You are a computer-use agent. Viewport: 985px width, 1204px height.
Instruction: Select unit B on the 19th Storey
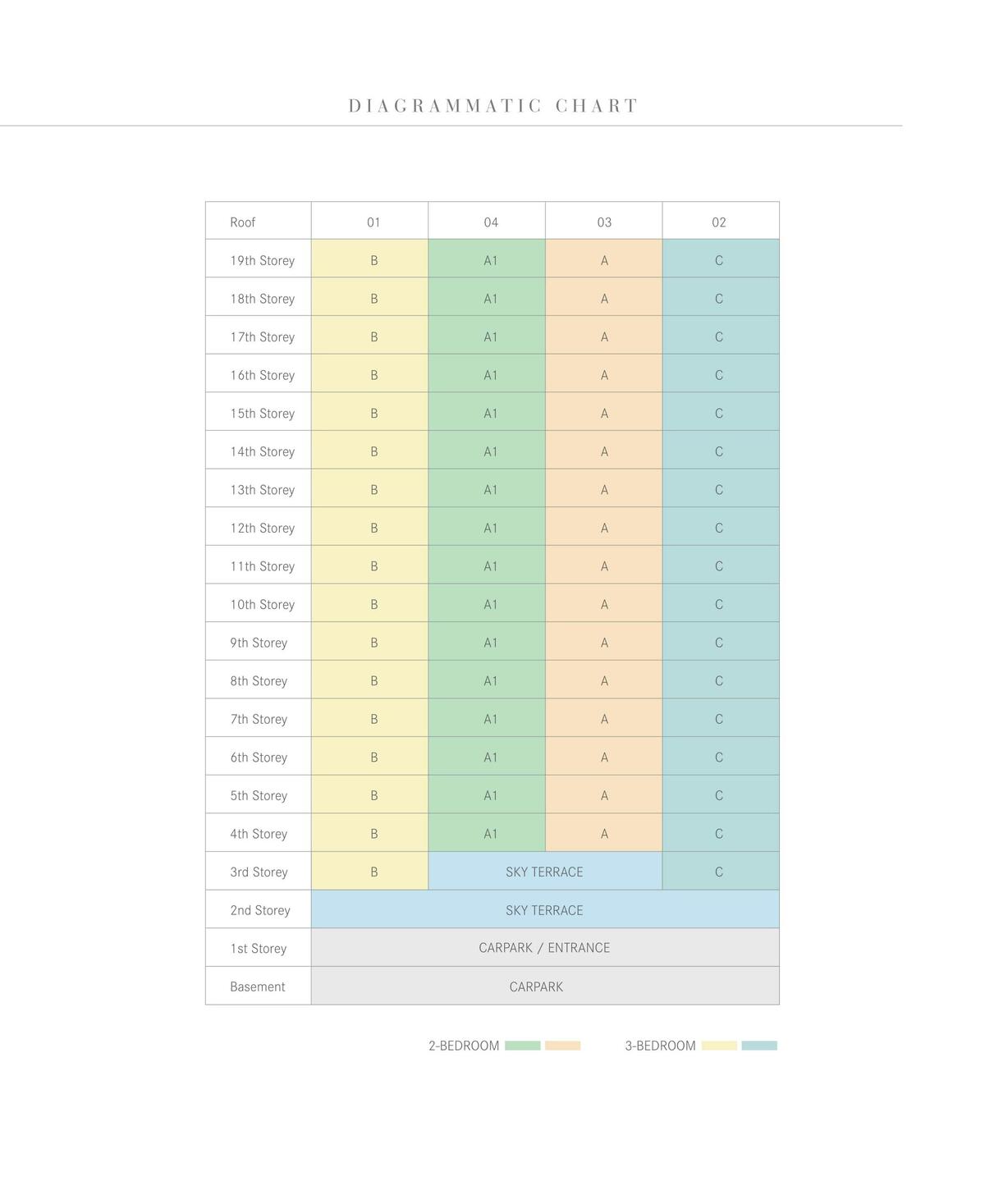point(369,259)
